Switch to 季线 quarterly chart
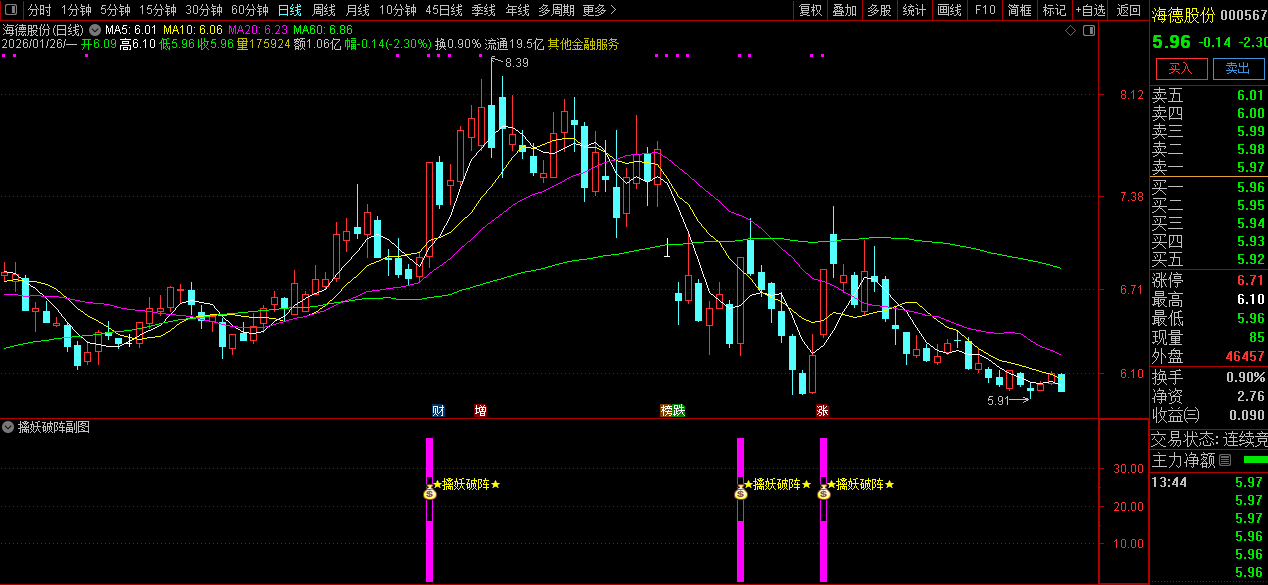 [483, 10]
